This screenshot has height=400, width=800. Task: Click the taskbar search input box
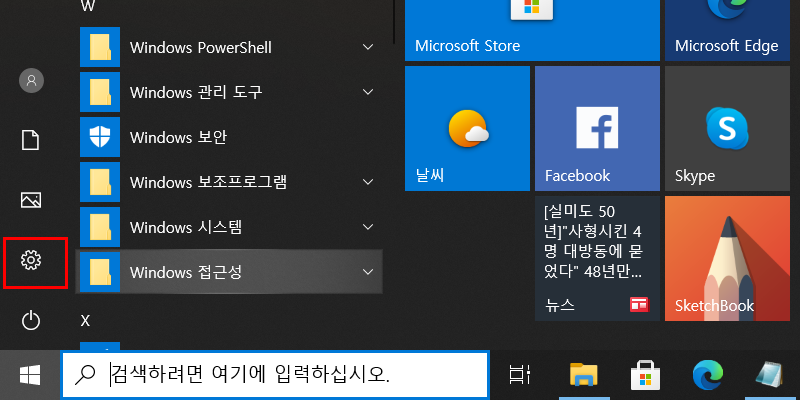(275, 376)
